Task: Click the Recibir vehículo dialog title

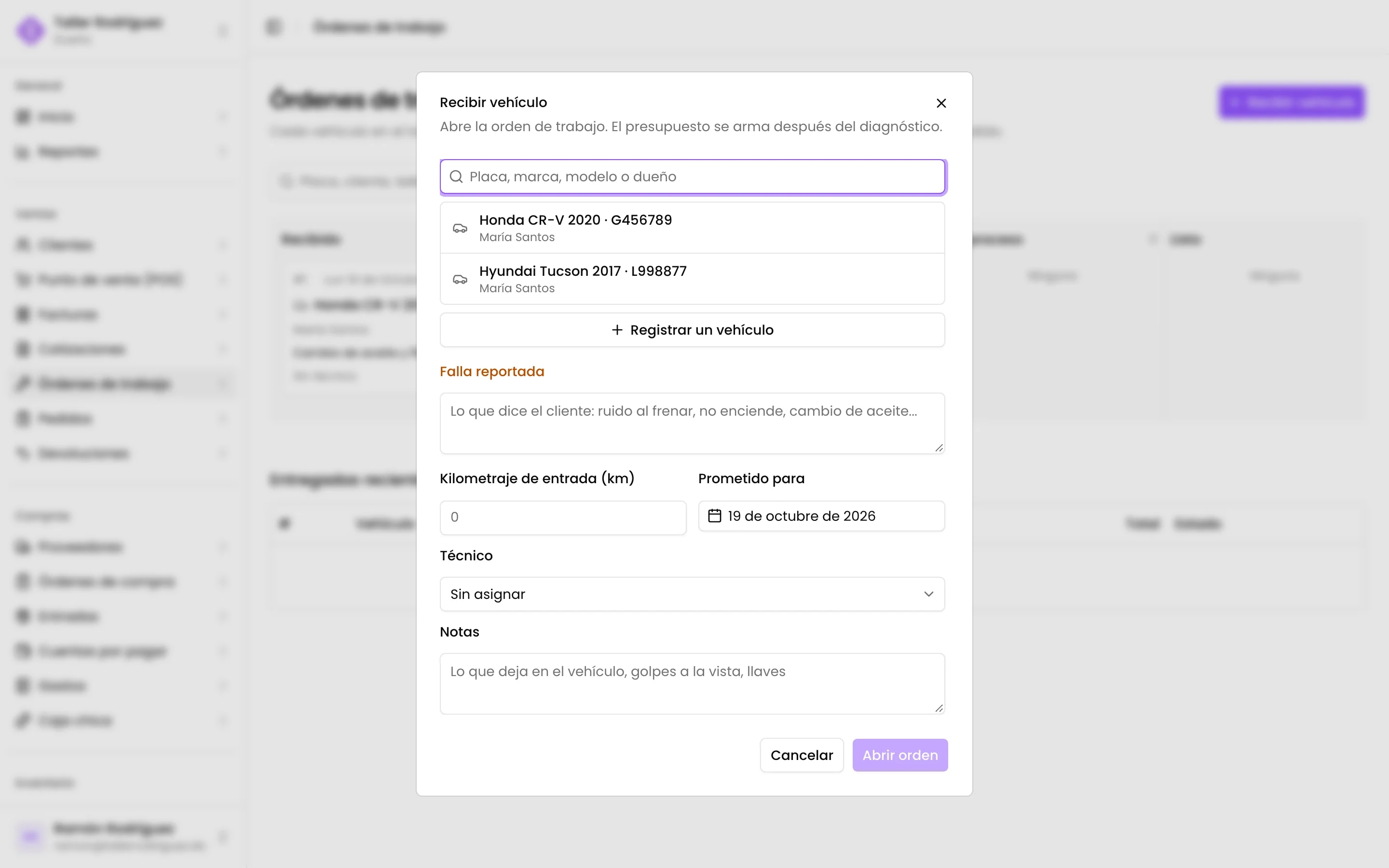Action: point(493,103)
